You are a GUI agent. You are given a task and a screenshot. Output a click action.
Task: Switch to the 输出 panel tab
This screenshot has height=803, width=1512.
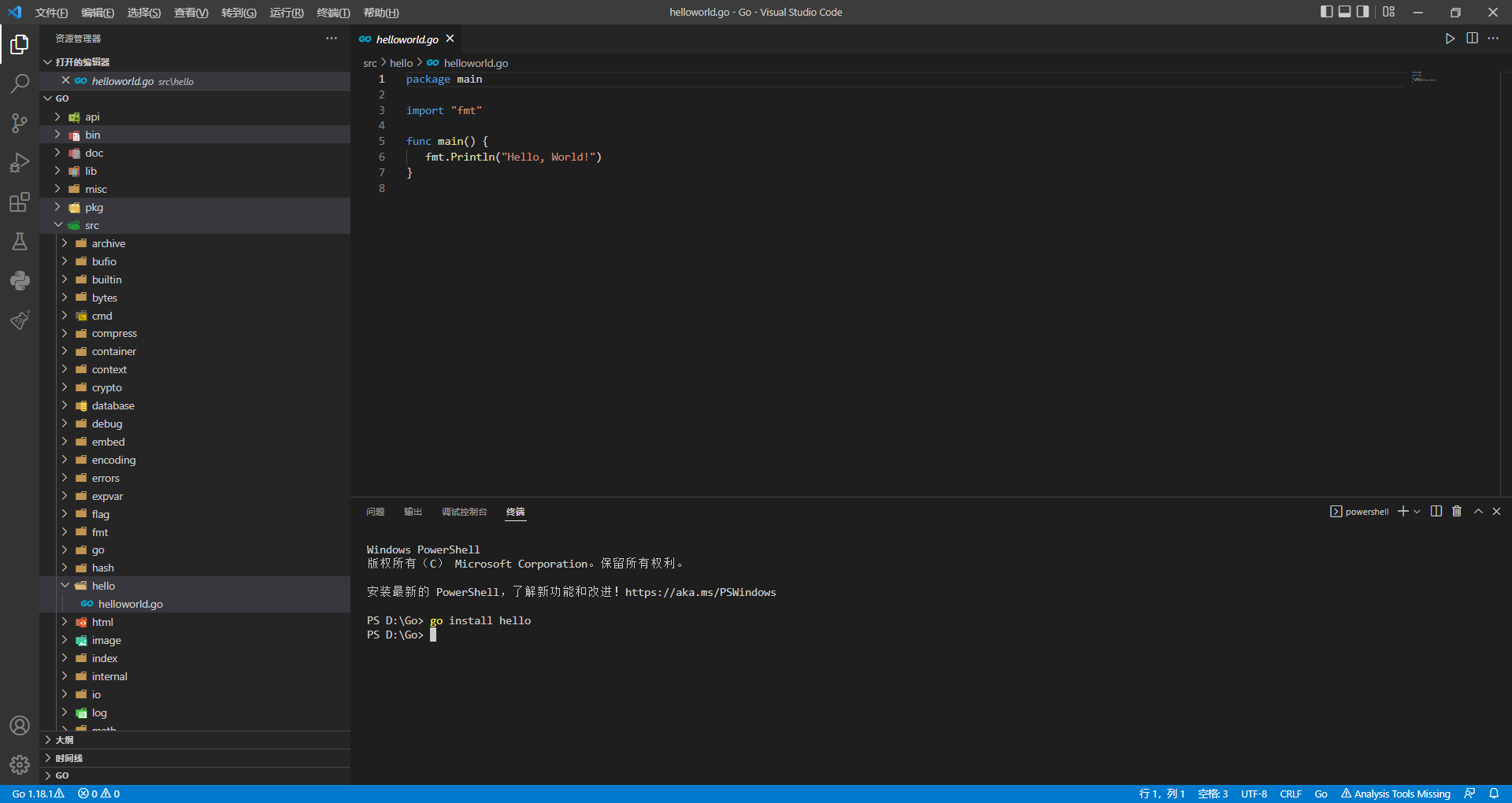coord(413,512)
